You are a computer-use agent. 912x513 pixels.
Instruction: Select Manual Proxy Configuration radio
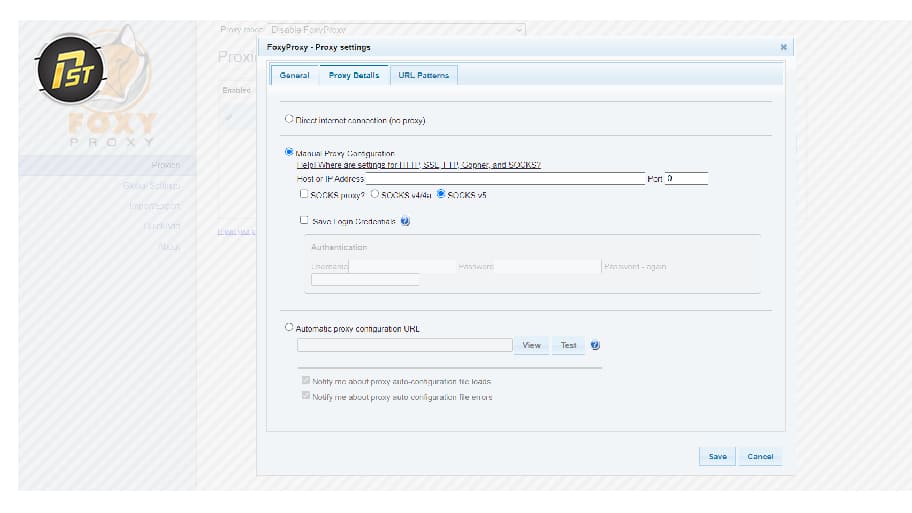coord(289,152)
